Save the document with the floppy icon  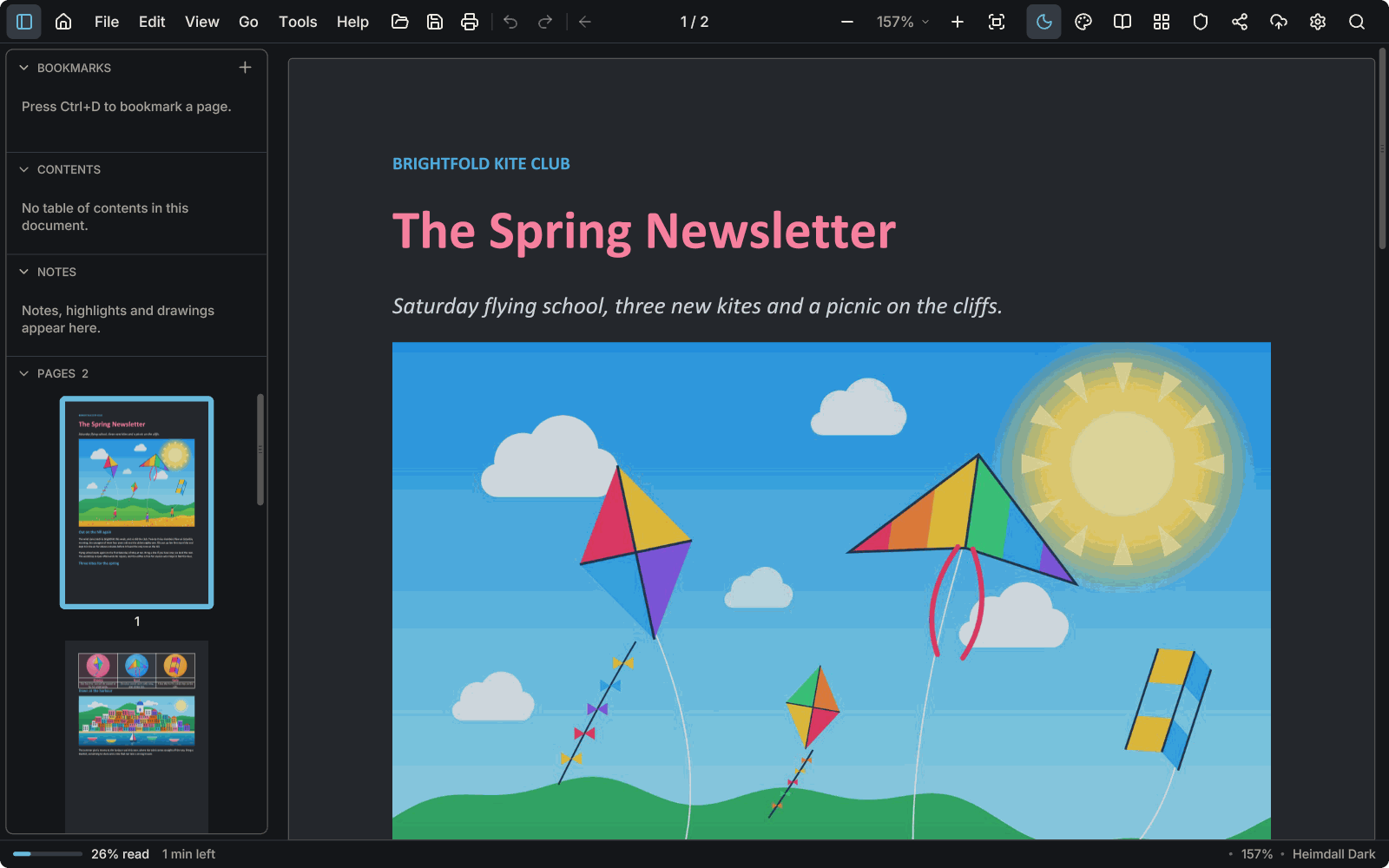435,22
